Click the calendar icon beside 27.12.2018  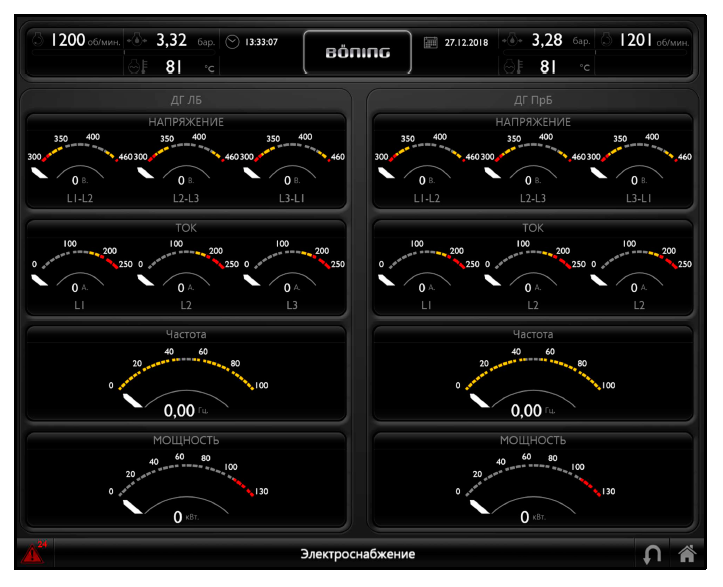pyautogui.click(x=431, y=42)
